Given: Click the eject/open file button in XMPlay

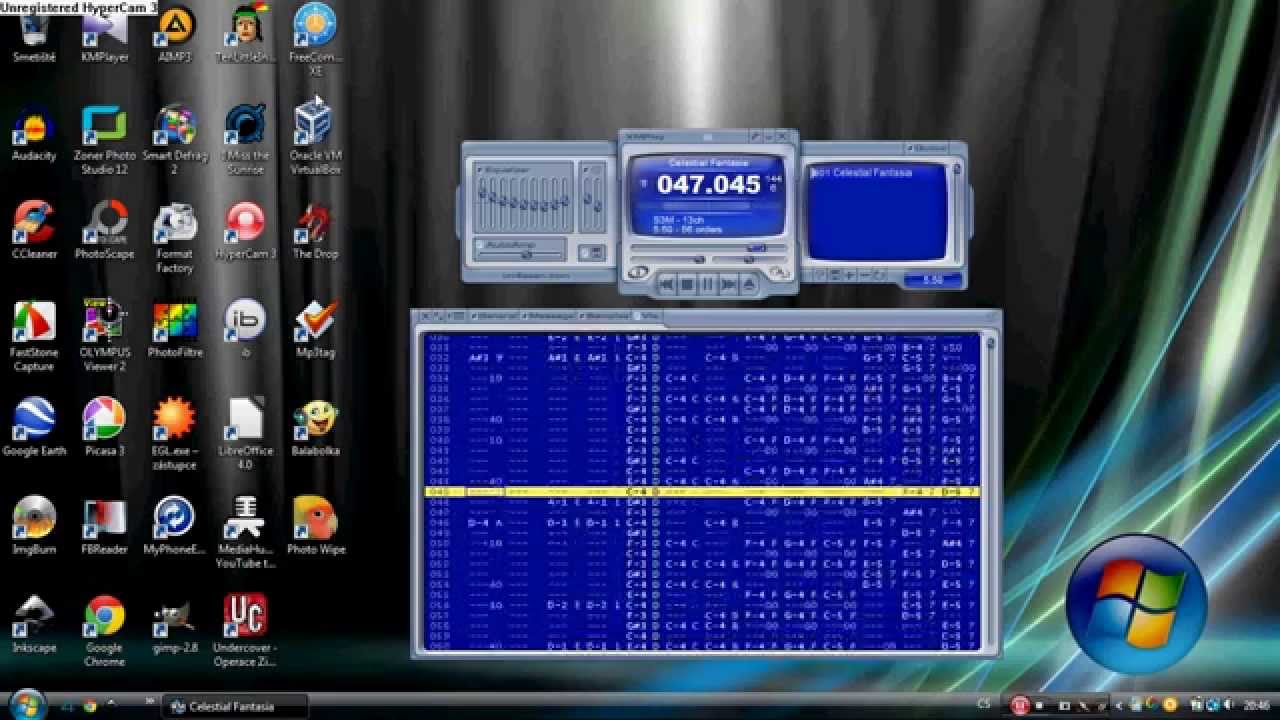Looking at the screenshot, I should point(749,283).
